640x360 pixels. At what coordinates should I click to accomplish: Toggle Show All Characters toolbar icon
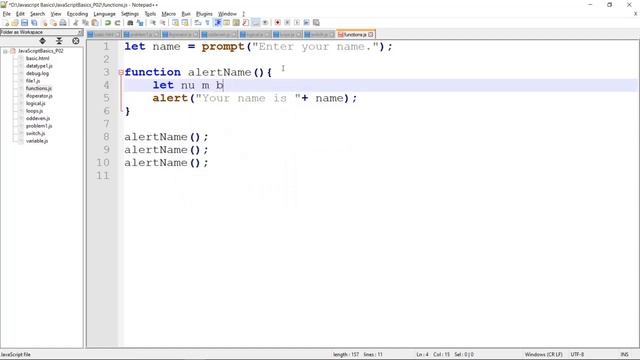(207, 23)
